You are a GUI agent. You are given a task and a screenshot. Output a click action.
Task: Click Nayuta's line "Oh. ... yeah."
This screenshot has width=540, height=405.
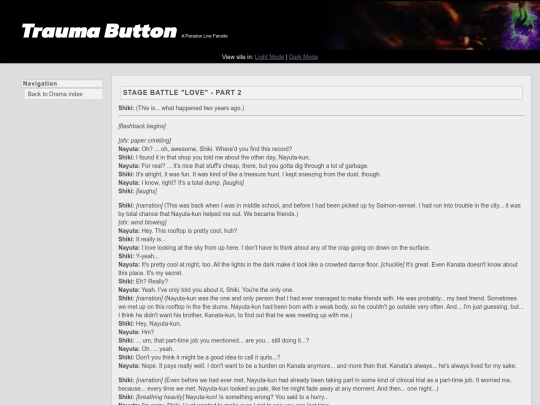tap(158, 349)
